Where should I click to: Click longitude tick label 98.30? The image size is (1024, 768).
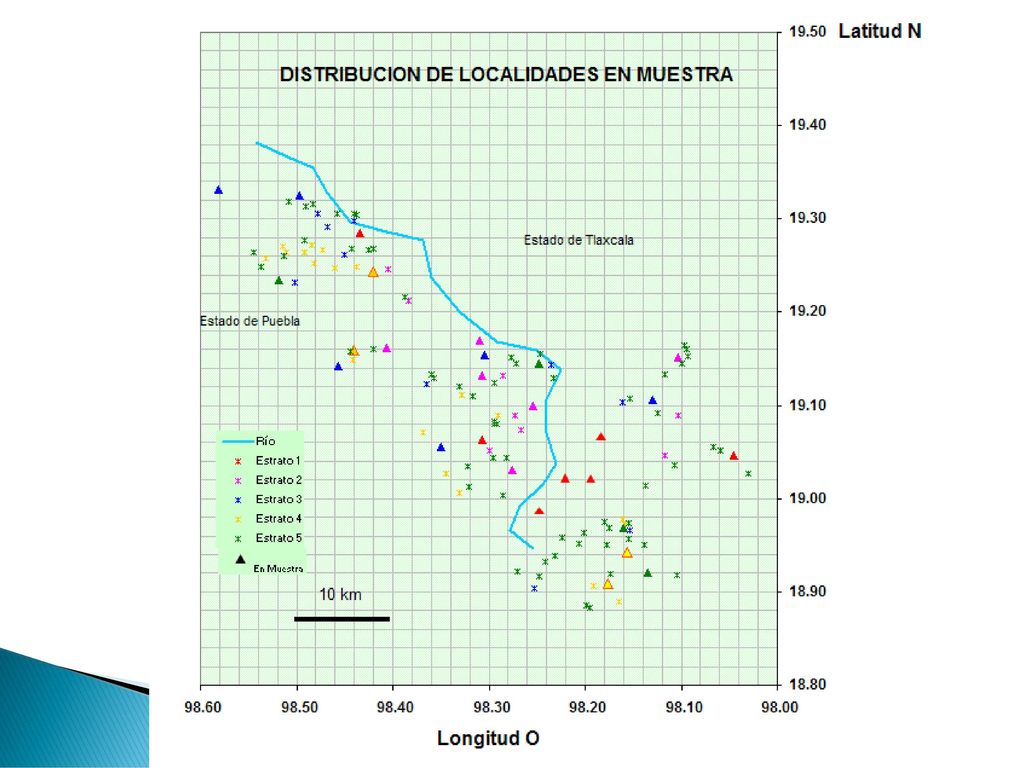coord(490,707)
